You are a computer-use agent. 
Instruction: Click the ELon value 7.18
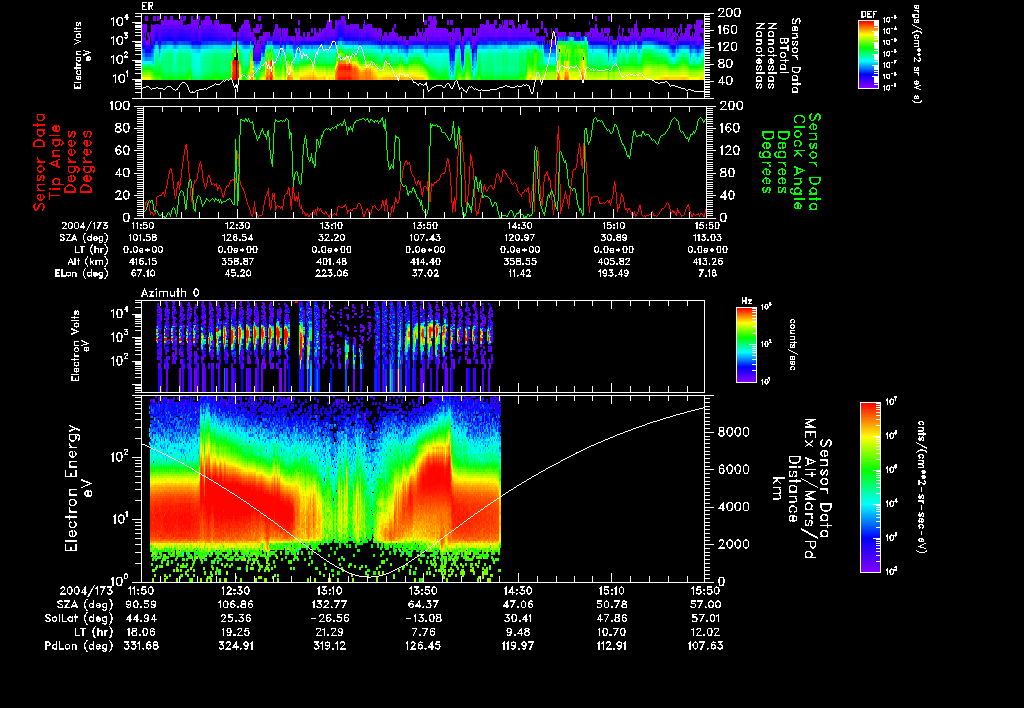(x=707, y=273)
